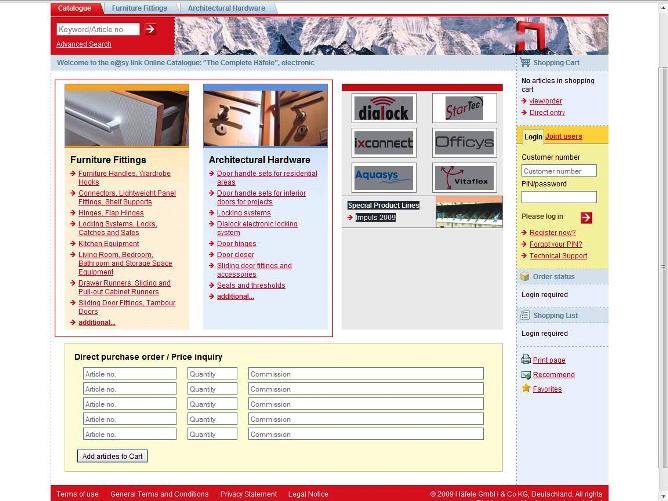This screenshot has height=501, width=668.
Task: Open the ixconnect brand logo
Action: coord(384,143)
